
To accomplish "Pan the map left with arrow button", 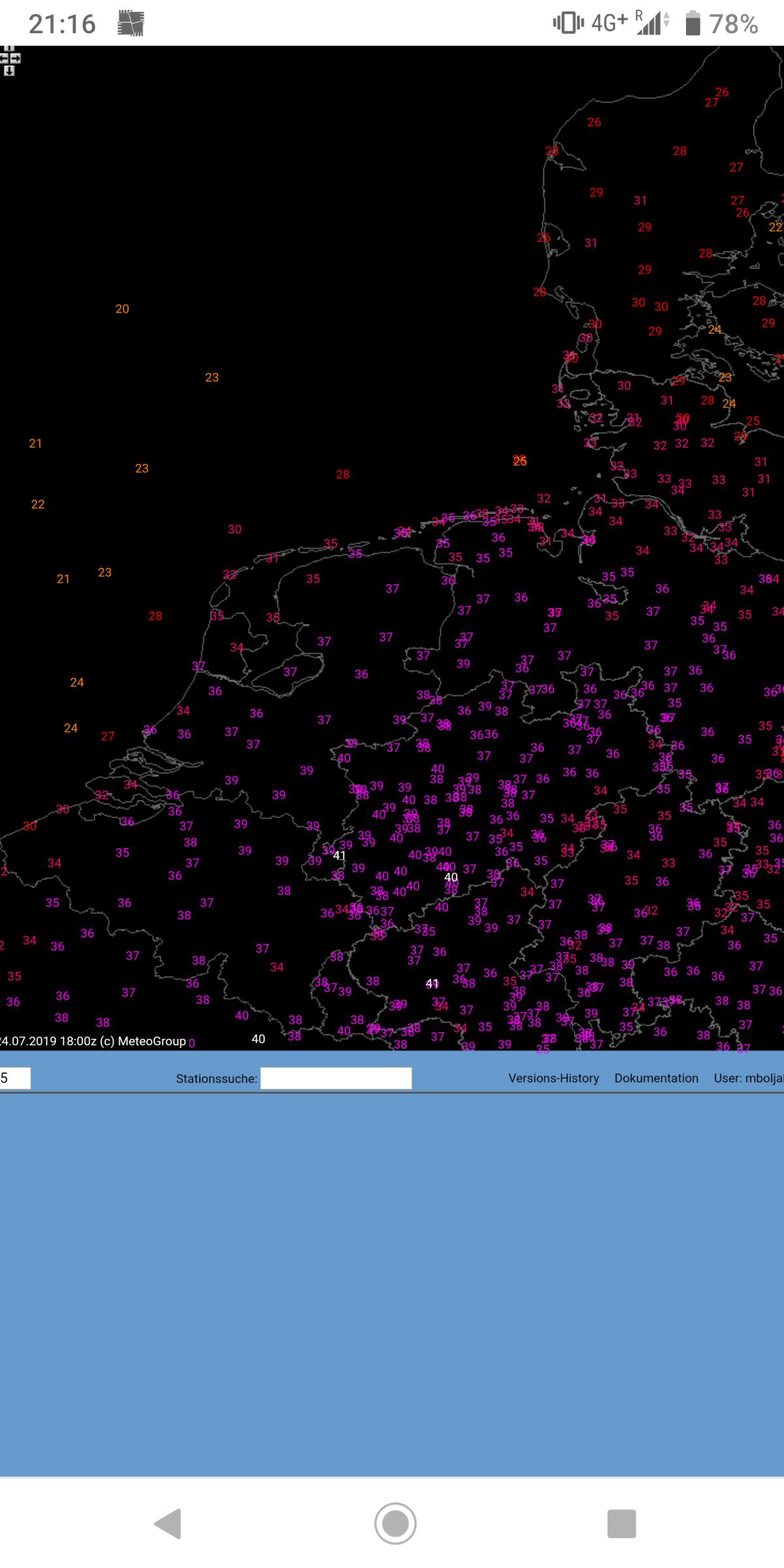I will click(x=3, y=59).
